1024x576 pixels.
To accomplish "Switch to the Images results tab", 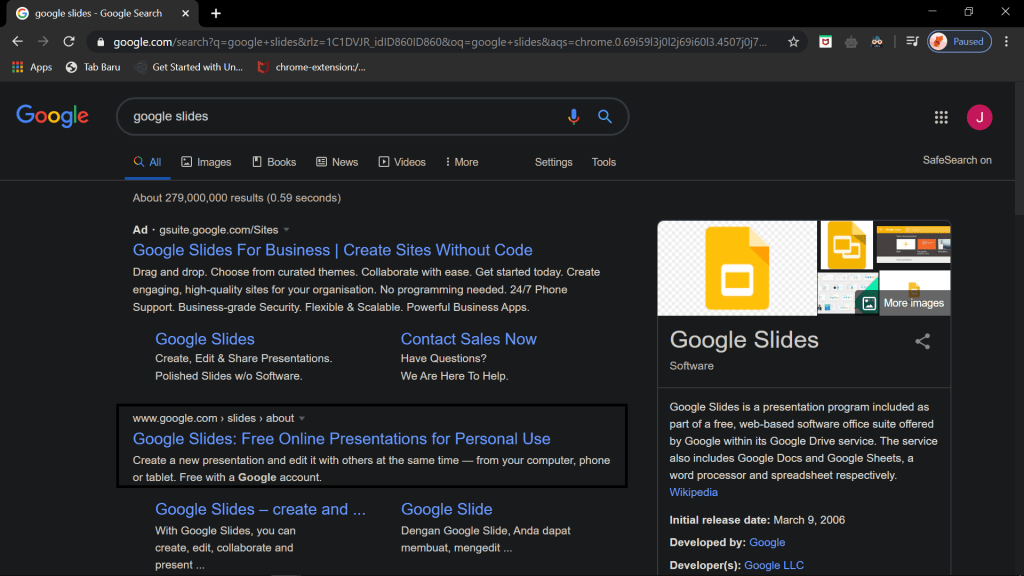I will 206,162.
